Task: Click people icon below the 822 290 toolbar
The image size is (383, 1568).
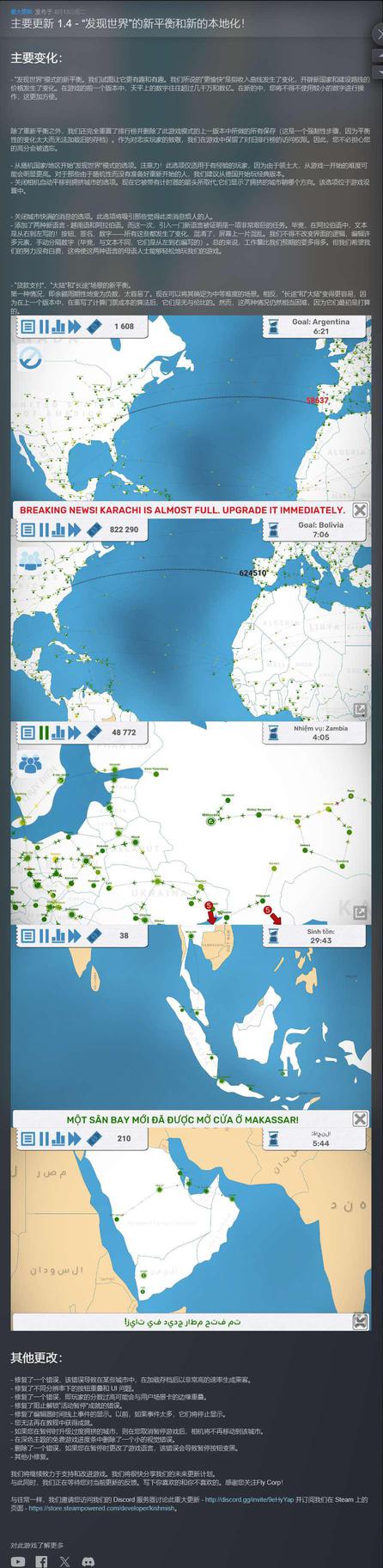Action: 31,560
